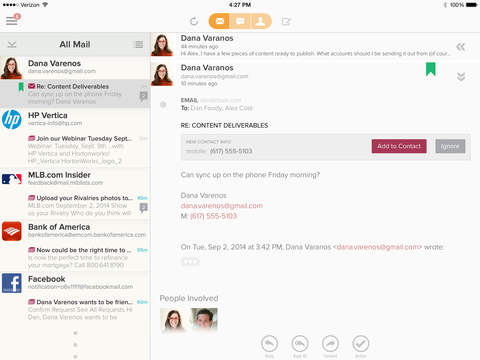Click the woman's photo under People Involved
The image size is (480, 360).
point(173,319)
